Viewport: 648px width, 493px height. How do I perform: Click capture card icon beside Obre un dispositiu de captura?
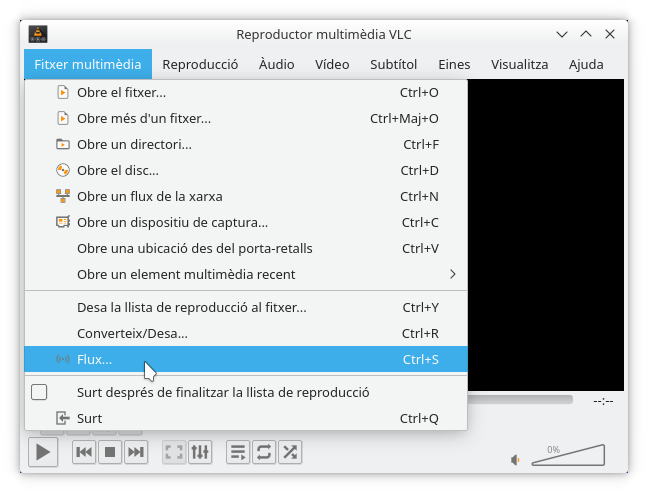pos(62,222)
